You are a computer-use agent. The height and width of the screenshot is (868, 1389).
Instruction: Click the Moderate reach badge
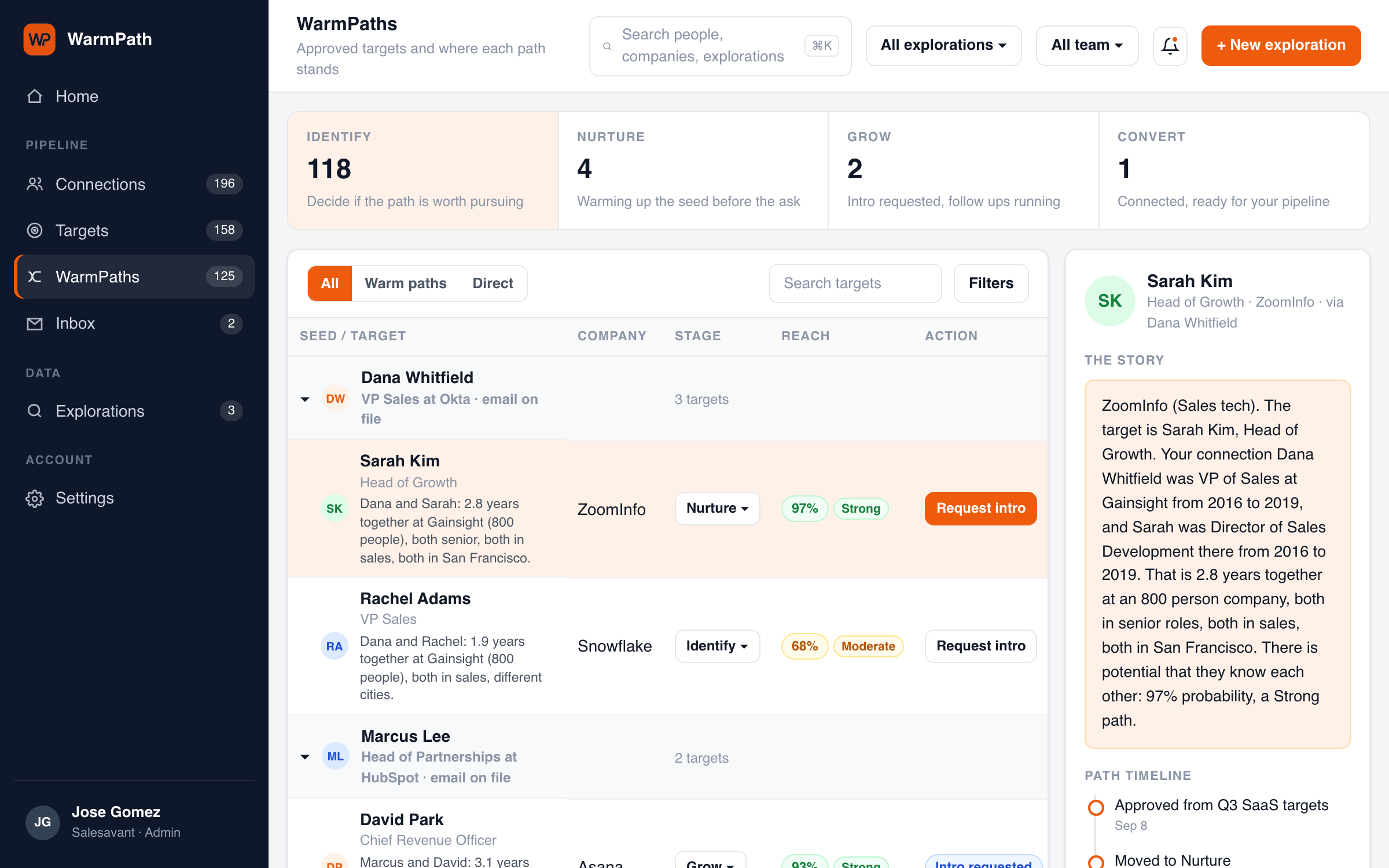click(868, 646)
